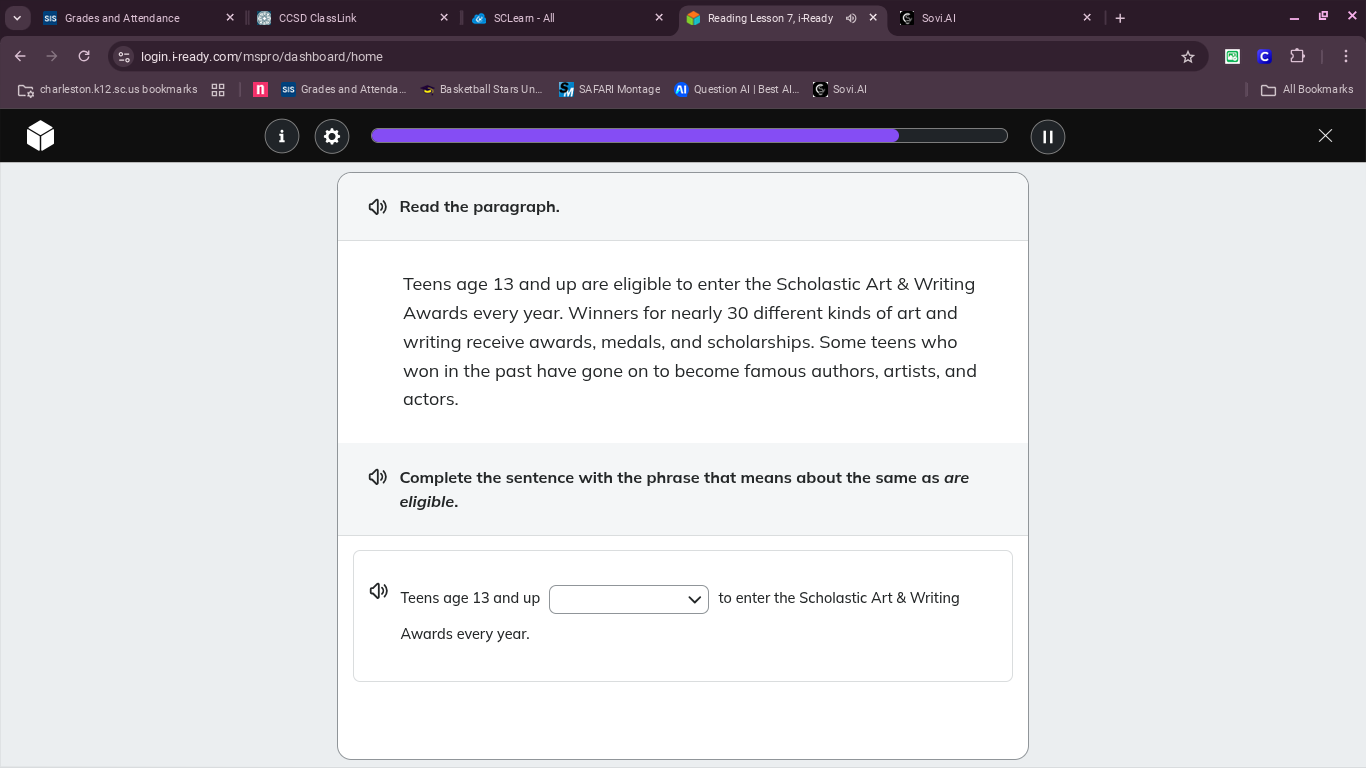1366x768 pixels.
Task: Play audio for the fill-in sentence
Action: coord(378,591)
